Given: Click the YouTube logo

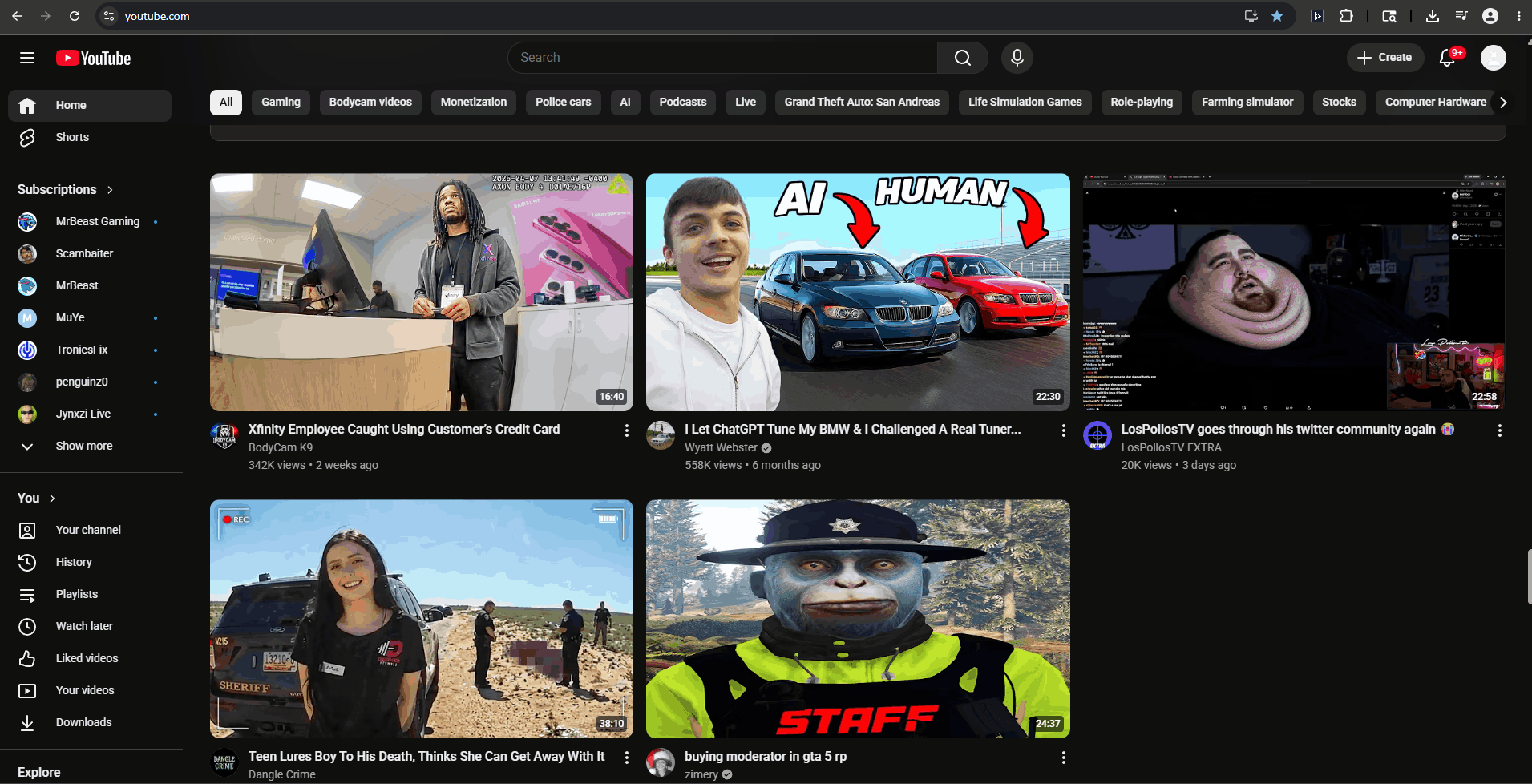Looking at the screenshot, I should tap(93, 58).
